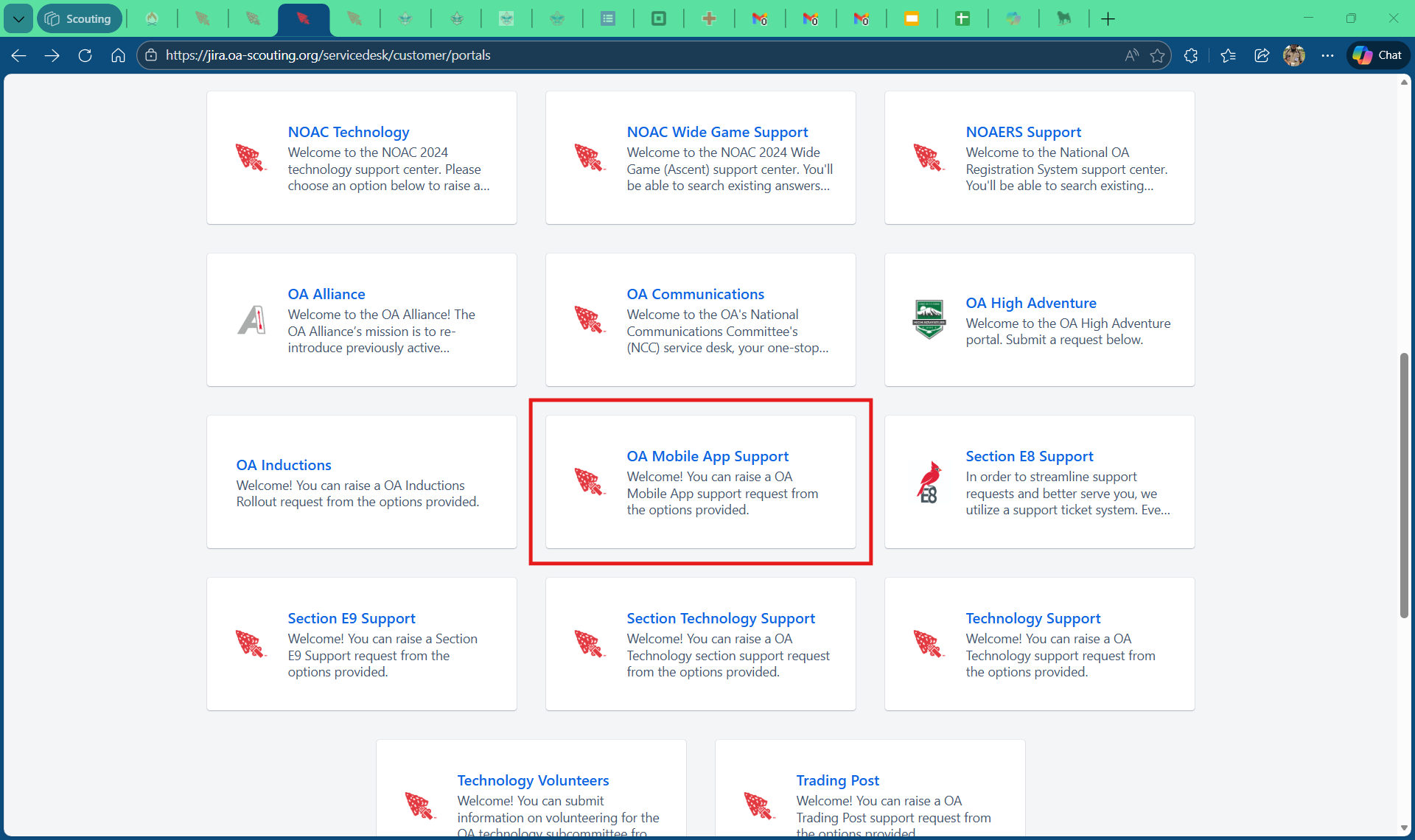Open the Copilot Chat button

point(1377,55)
